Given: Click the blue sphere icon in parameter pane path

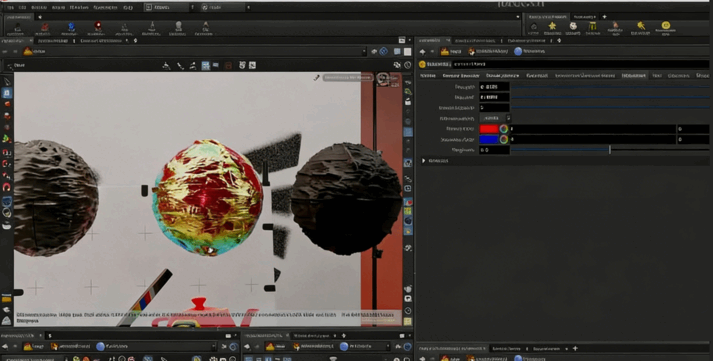Looking at the screenshot, I should click(517, 51).
